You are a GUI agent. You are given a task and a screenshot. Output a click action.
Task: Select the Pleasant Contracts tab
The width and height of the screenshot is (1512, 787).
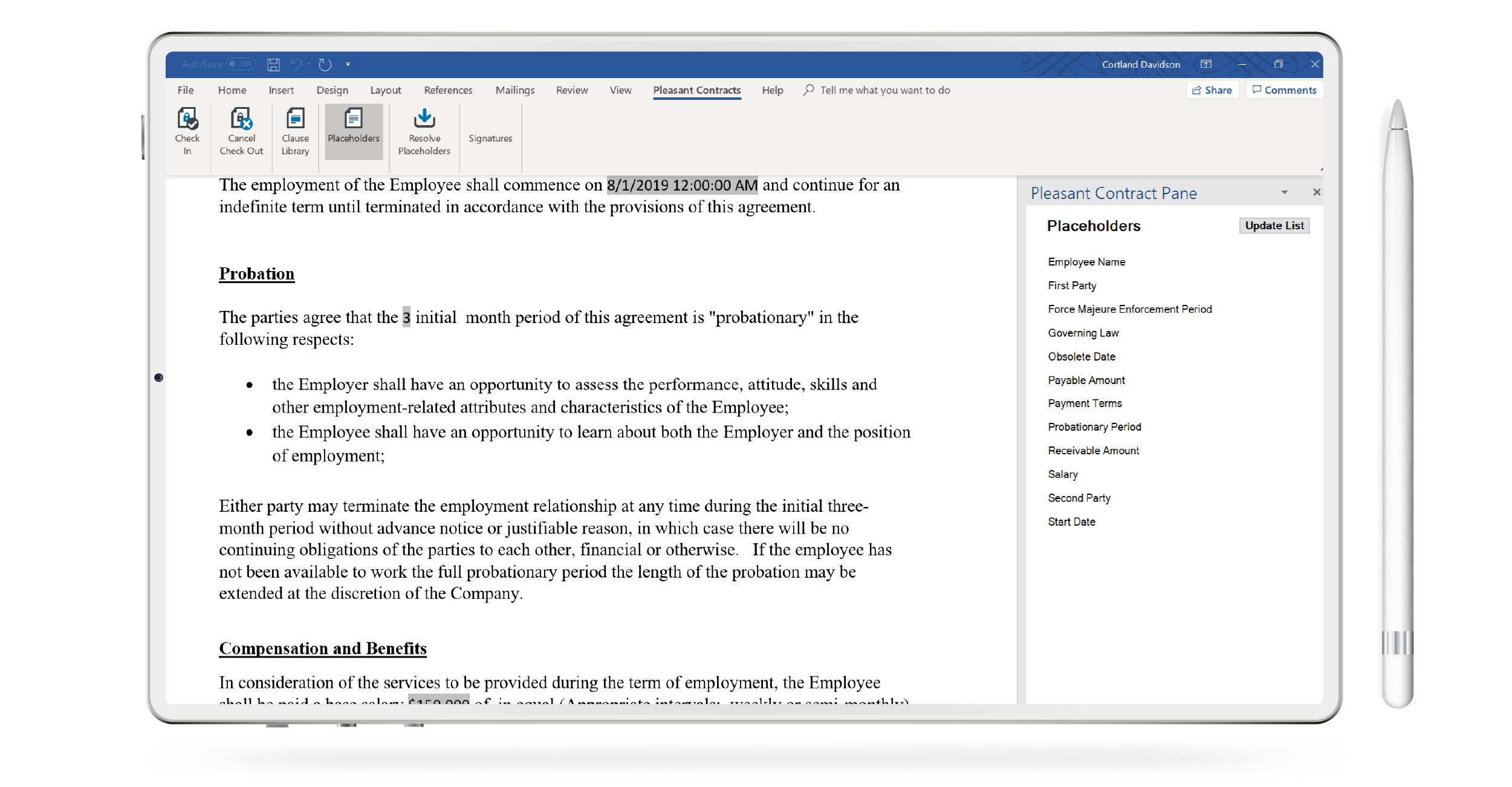click(697, 90)
